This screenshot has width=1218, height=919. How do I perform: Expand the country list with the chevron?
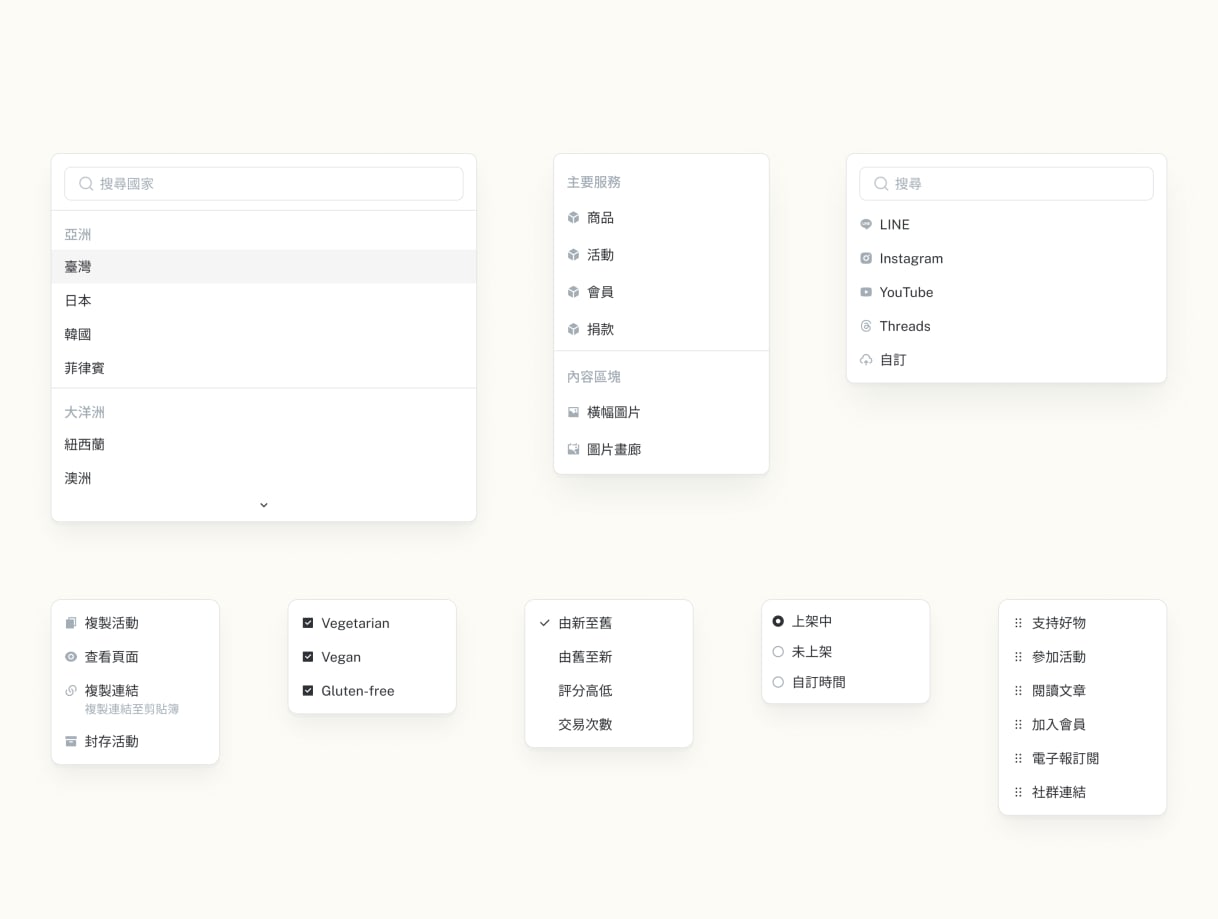pyautogui.click(x=263, y=505)
